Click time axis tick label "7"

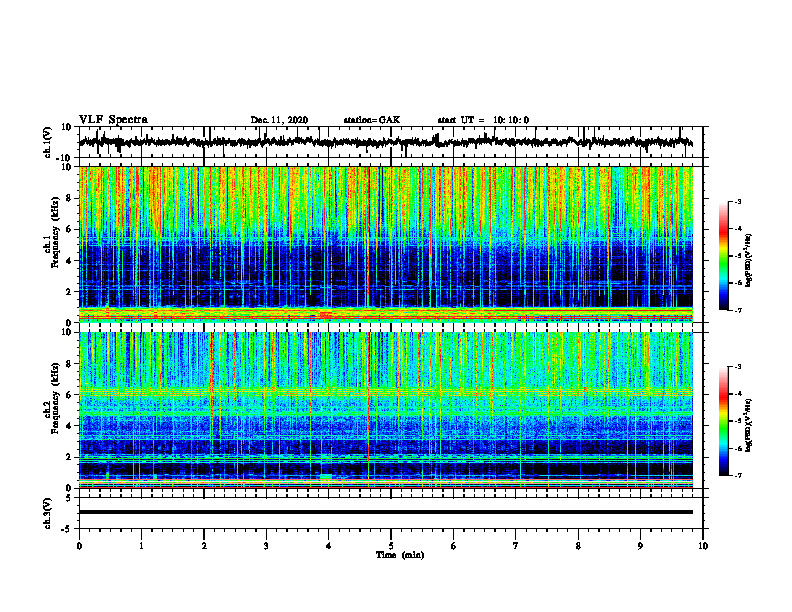pyautogui.click(x=516, y=546)
